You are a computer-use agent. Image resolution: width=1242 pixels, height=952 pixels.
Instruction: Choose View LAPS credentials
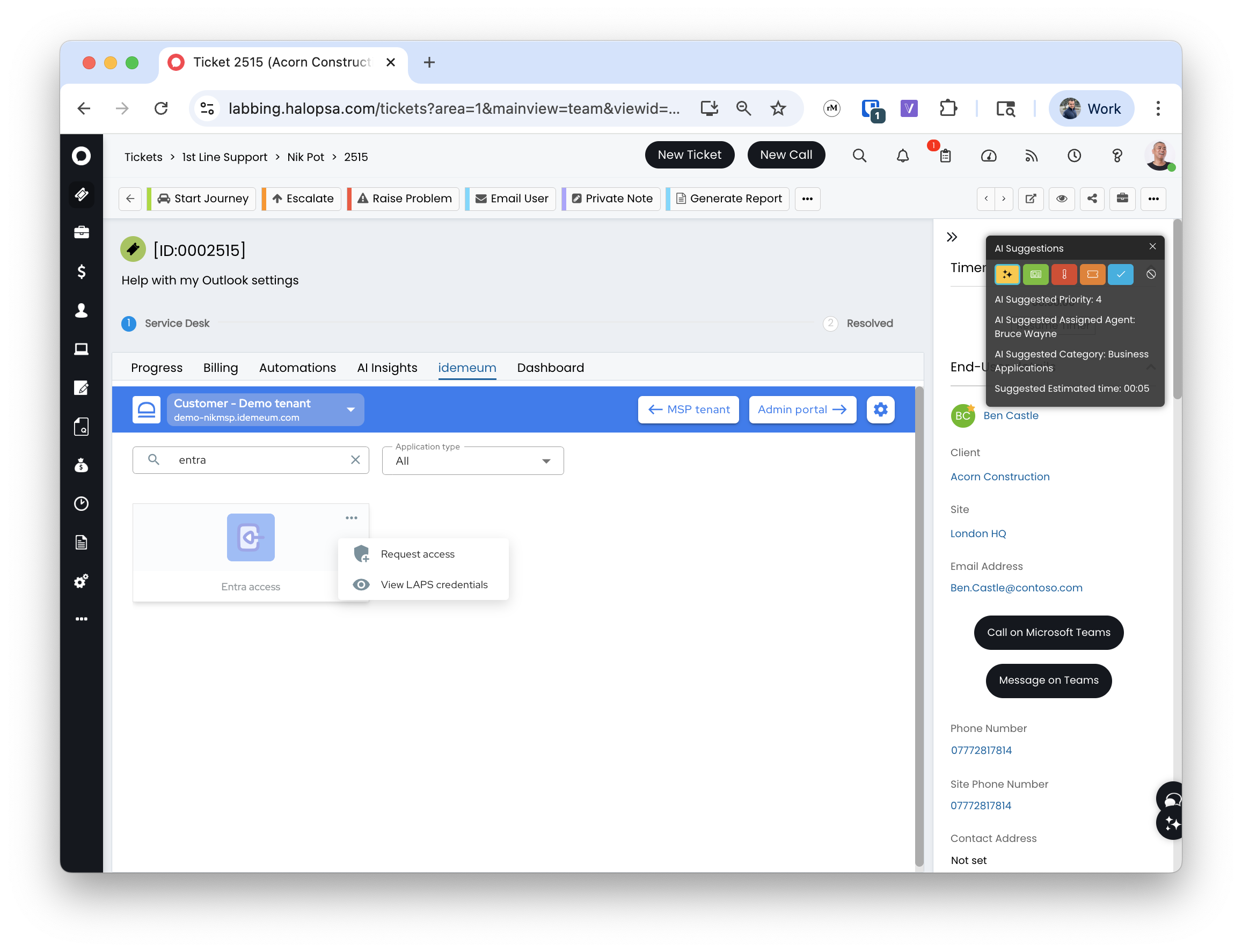pos(423,584)
